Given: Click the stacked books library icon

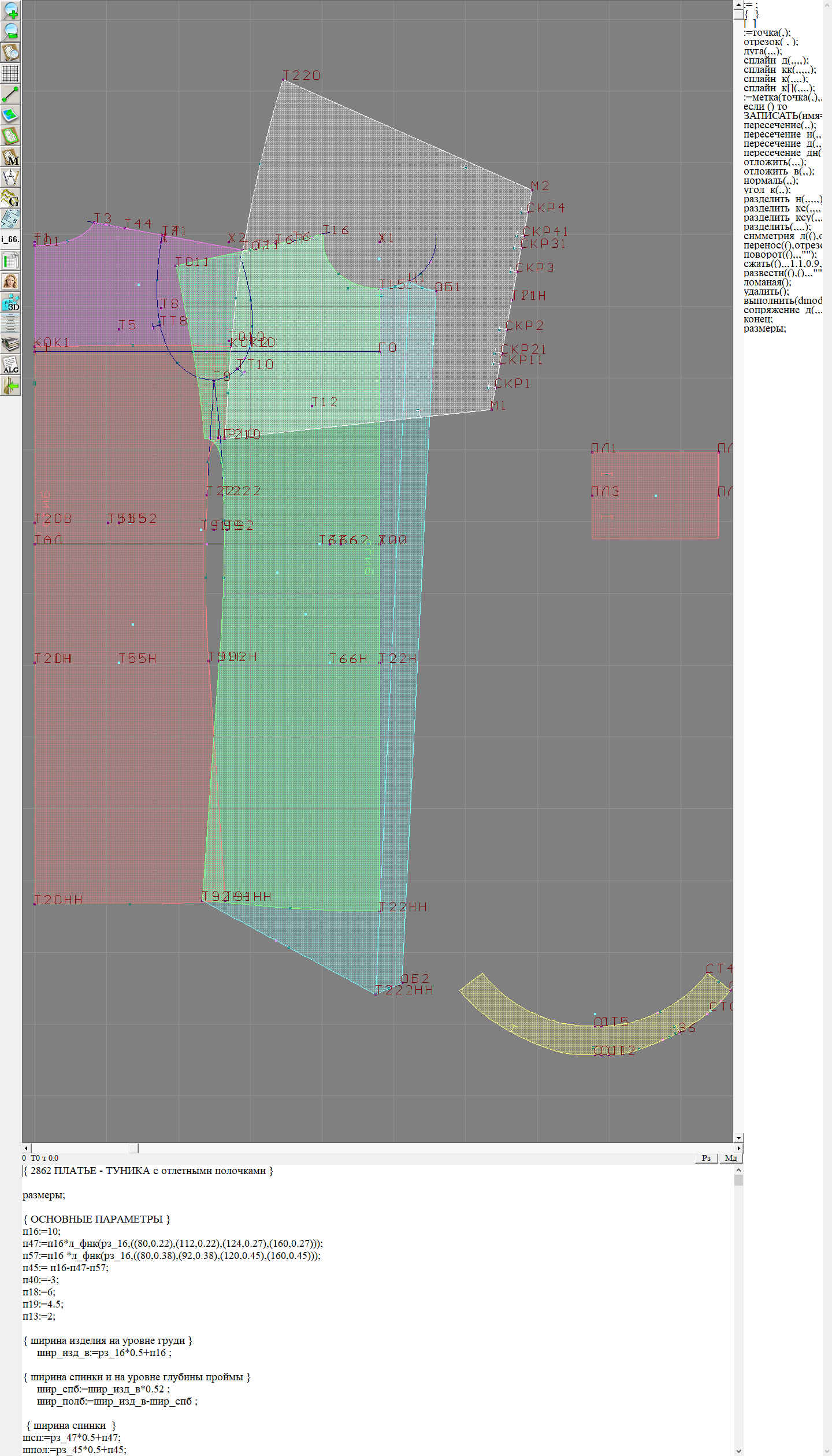Looking at the screenshot, I should point(10,344).
